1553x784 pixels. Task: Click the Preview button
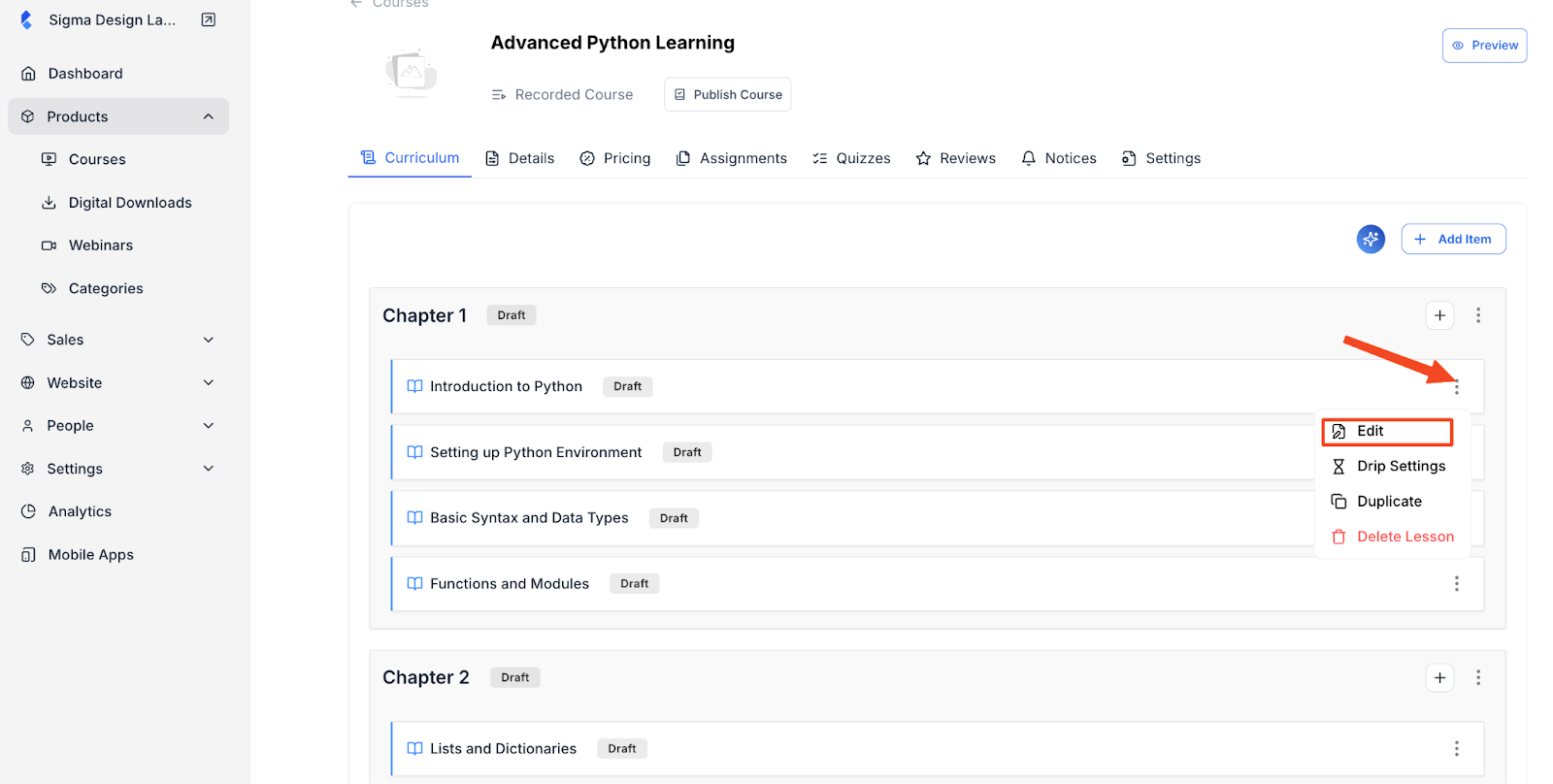tap(1484, 46)
